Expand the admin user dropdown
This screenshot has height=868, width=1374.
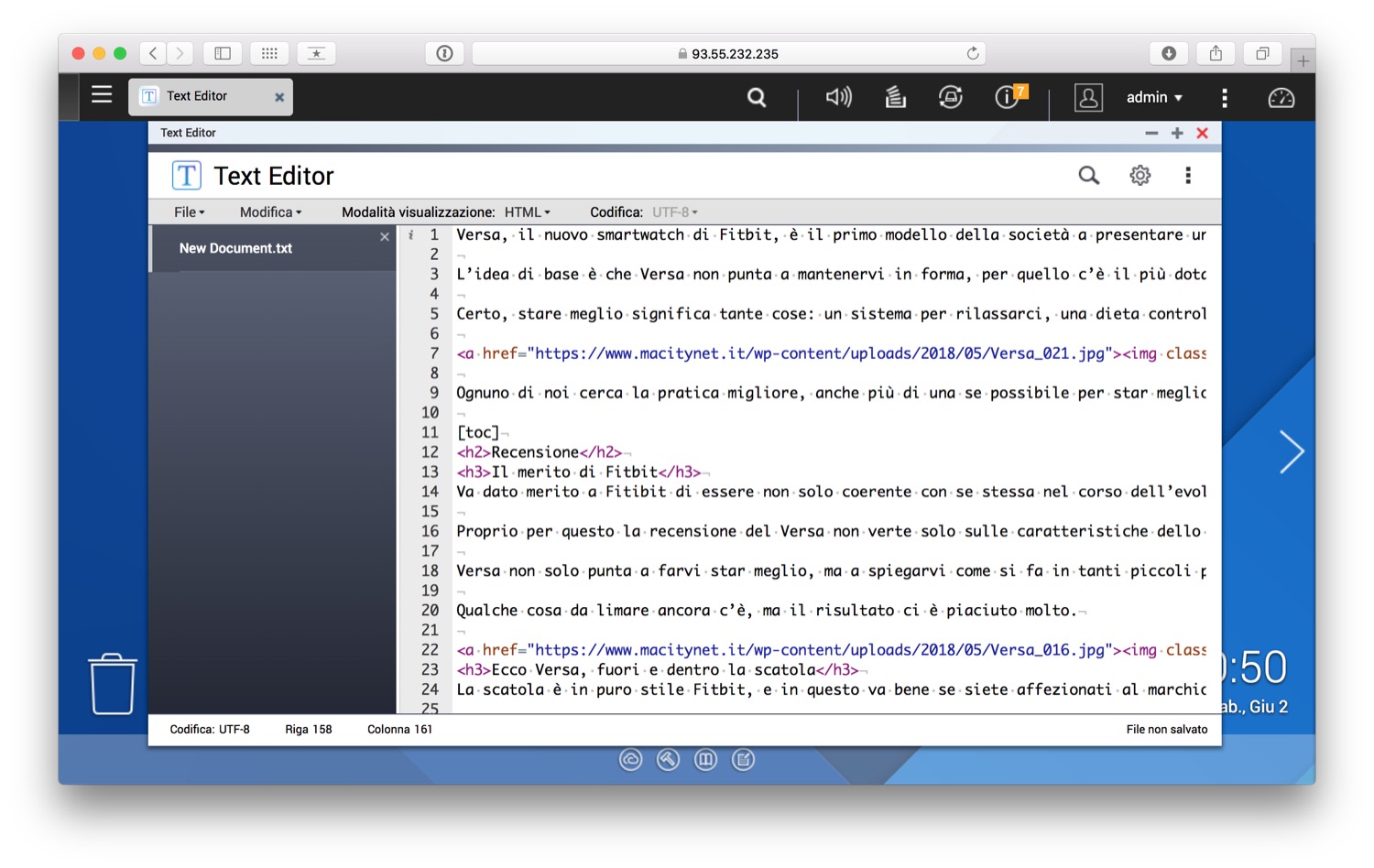tap(1153, 97)
